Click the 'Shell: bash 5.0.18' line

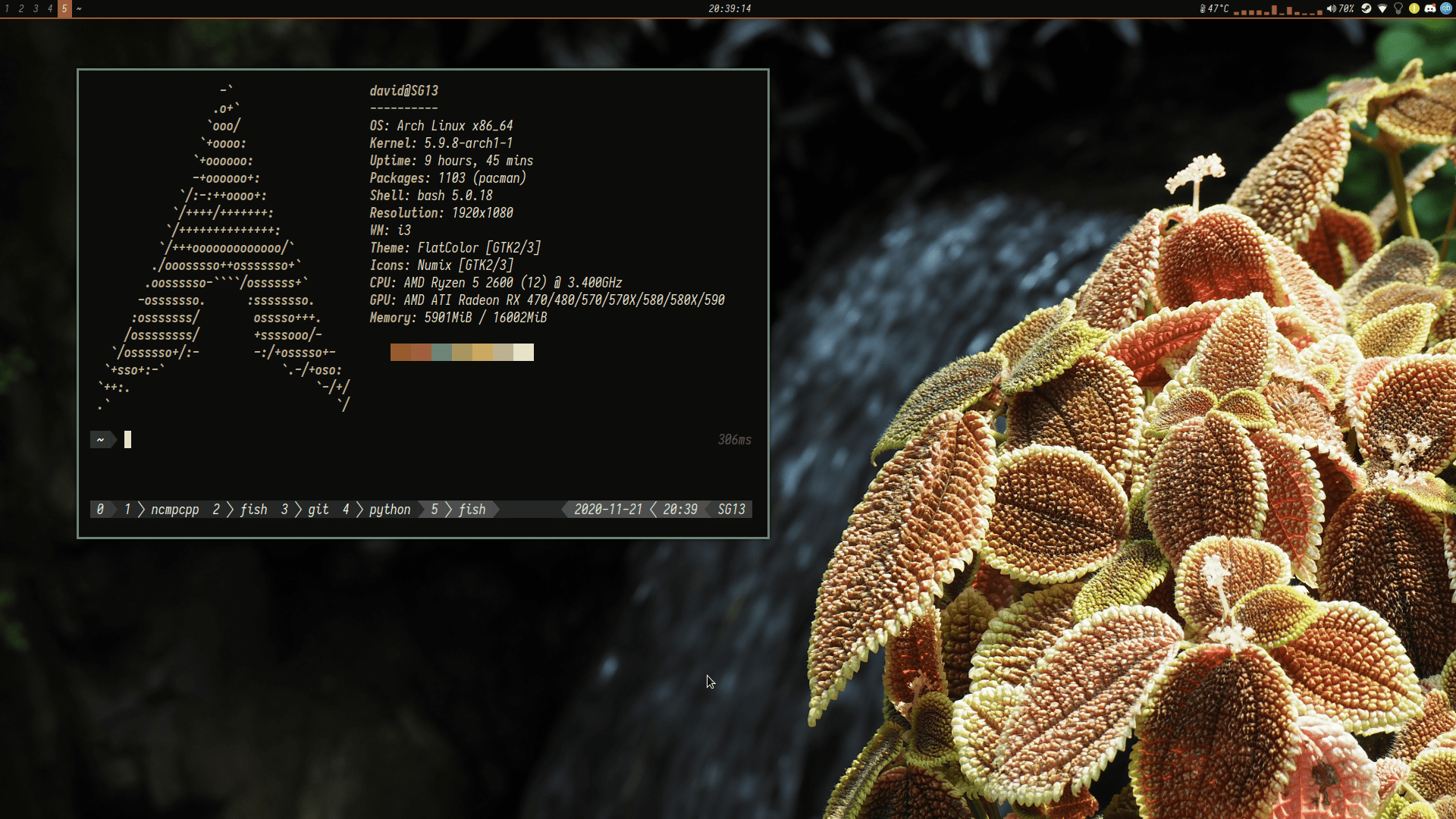point(431,196)
